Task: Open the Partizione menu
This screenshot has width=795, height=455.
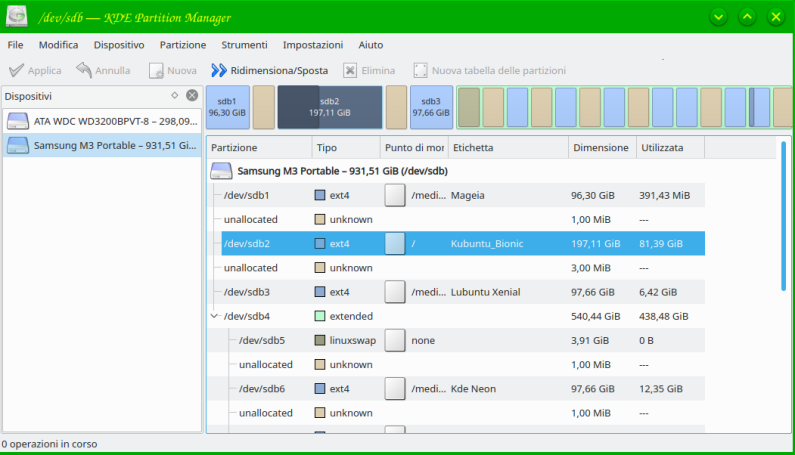Action: [x=183, y=45]
